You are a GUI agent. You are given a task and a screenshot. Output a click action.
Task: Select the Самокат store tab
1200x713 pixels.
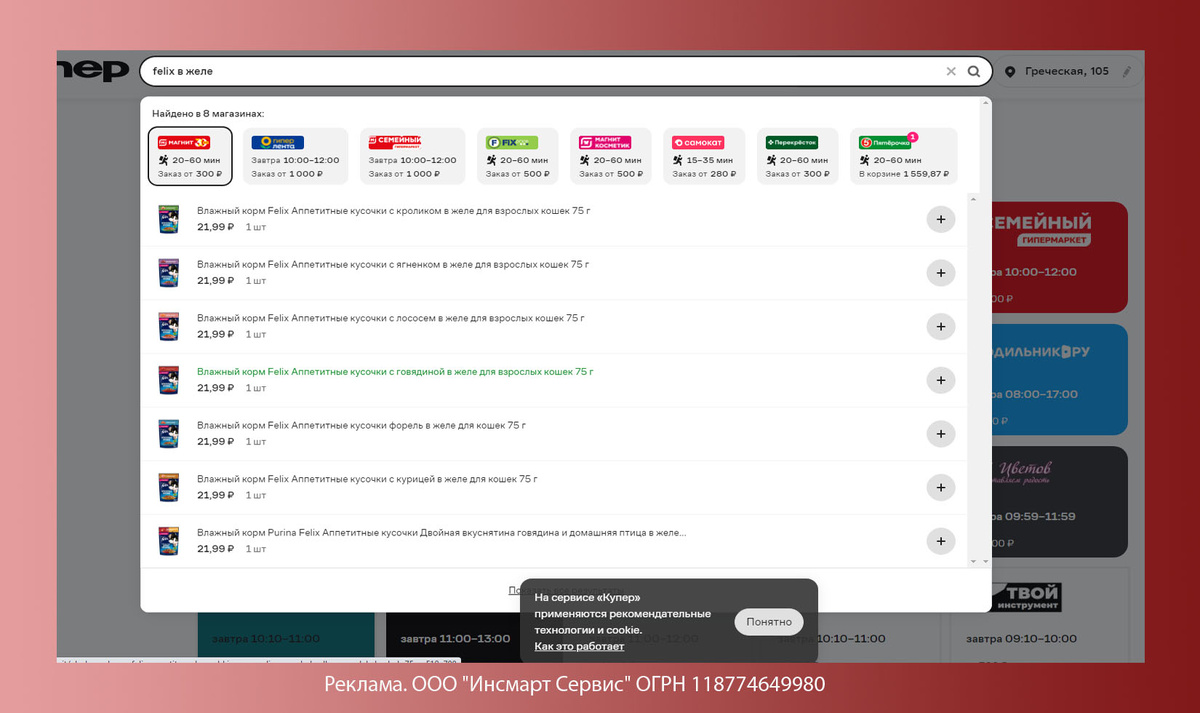(704, 156)
